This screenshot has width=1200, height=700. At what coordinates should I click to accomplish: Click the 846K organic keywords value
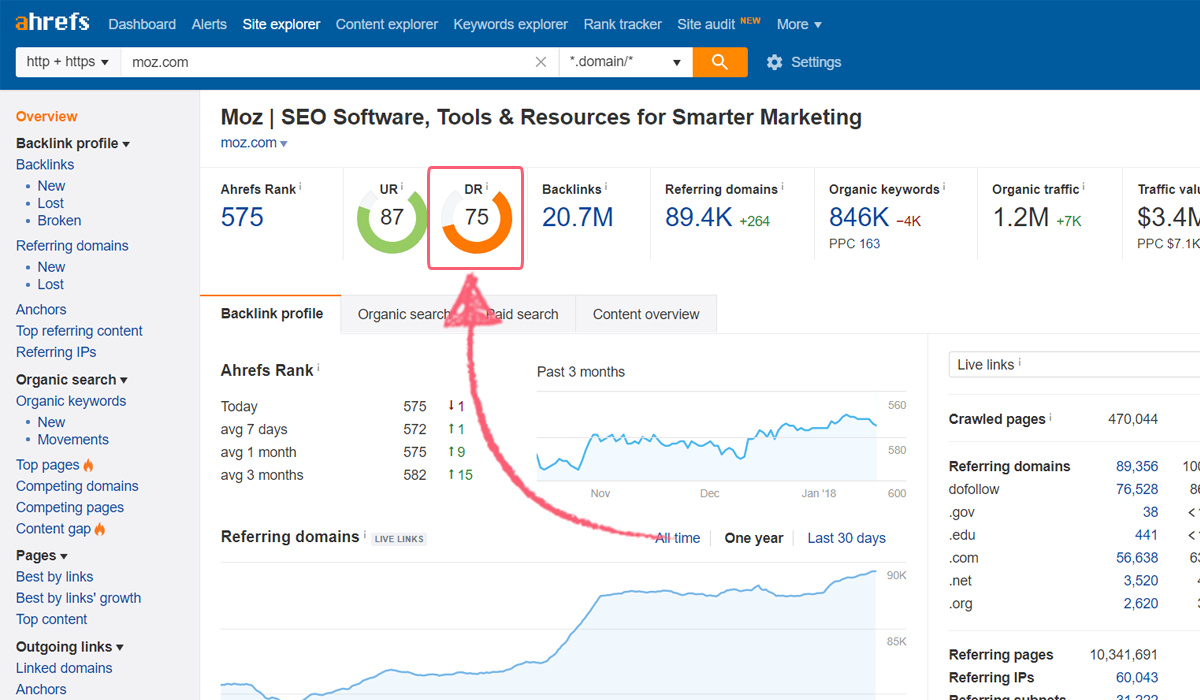click(x=859, y=217)
